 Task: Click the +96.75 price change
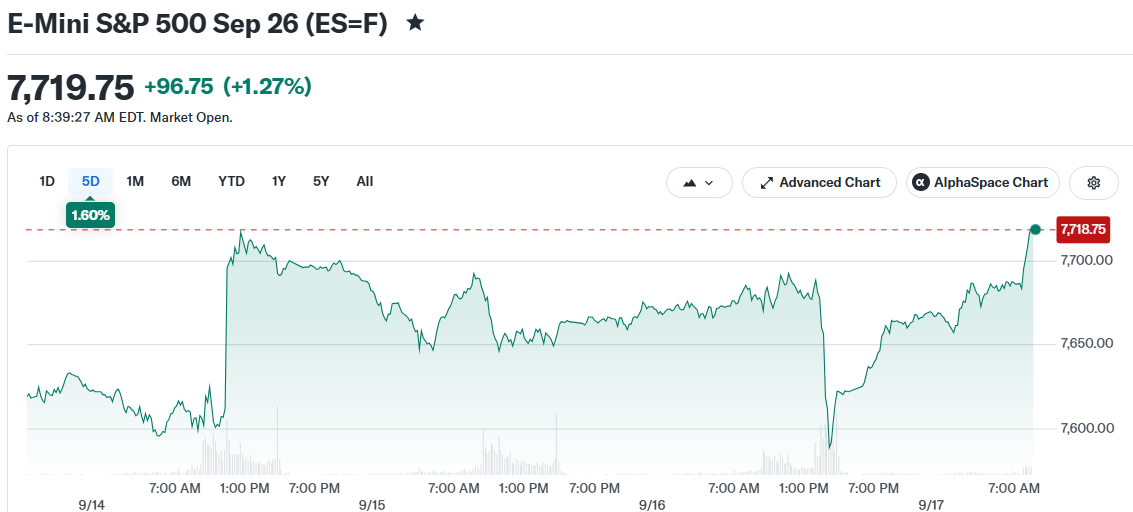pyautogui.click(x=179, y=87)
